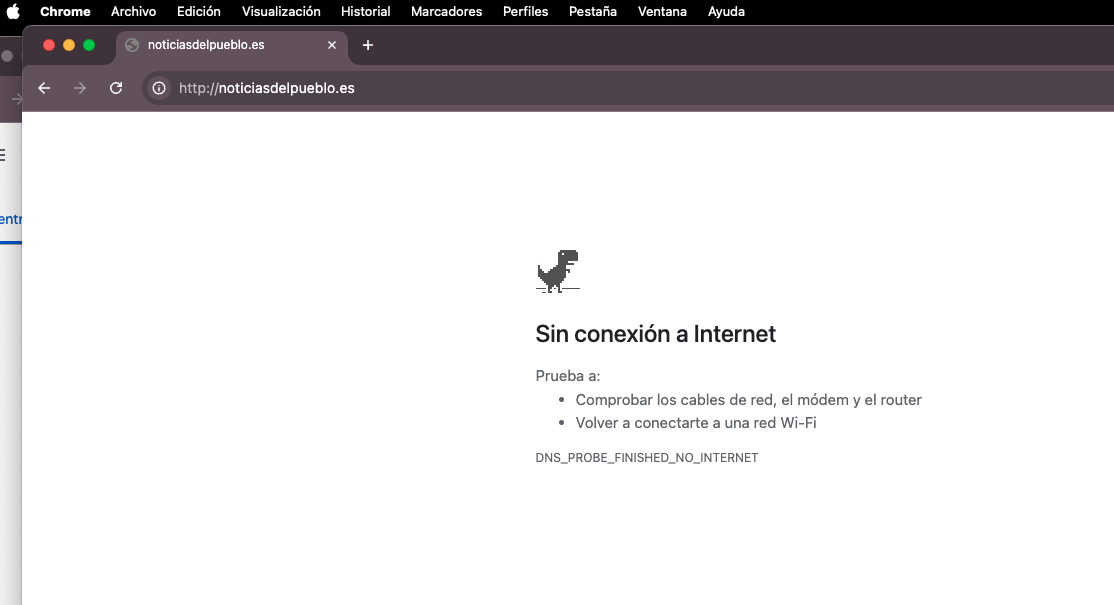Open the Chrome application menu
Viewport: 1114px width, 605px height.
65,12
